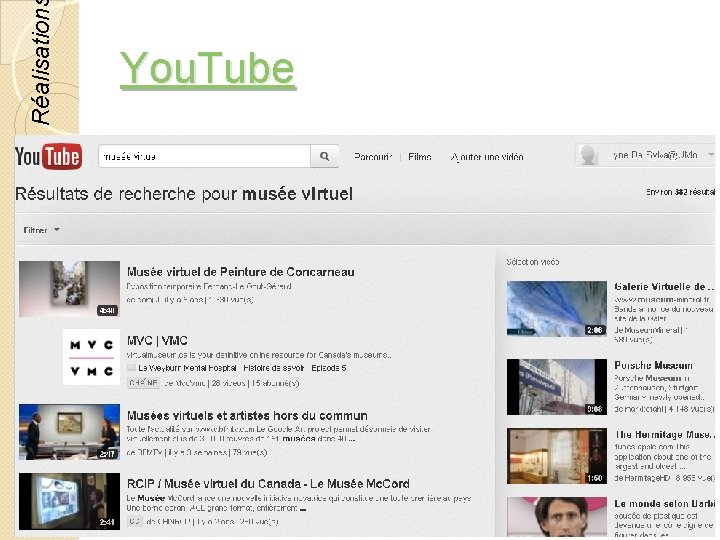Screen dimensions: 720x540
Task: Click the Environ résultats count text
Action: click(681, 192)
